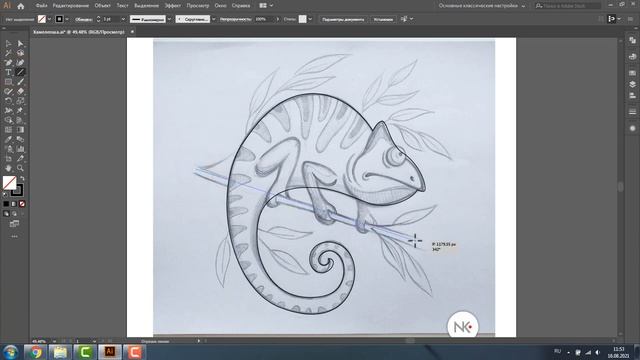Select the Rectangle tool
This screenshot has width=640, height=360.
coord(8,82)
